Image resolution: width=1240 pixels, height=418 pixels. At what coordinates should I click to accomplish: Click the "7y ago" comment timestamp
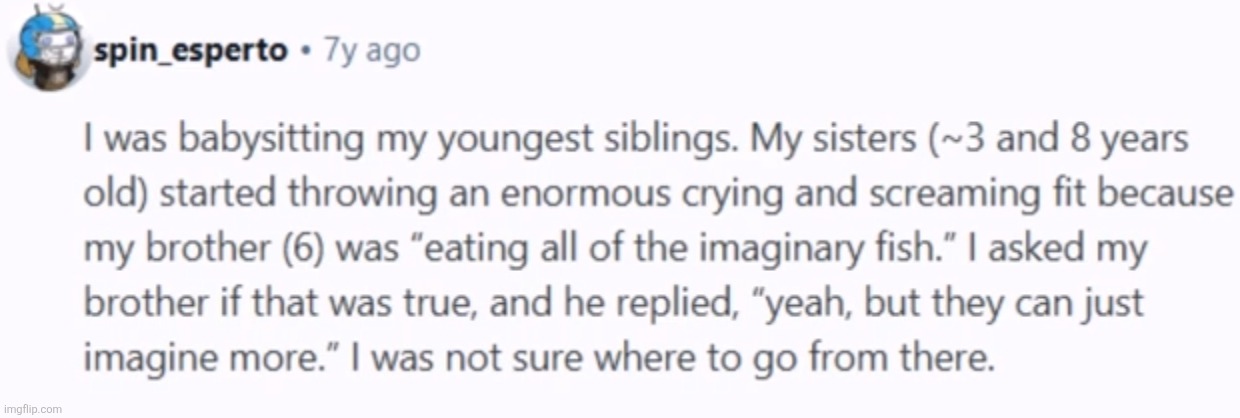pos(370,51)
